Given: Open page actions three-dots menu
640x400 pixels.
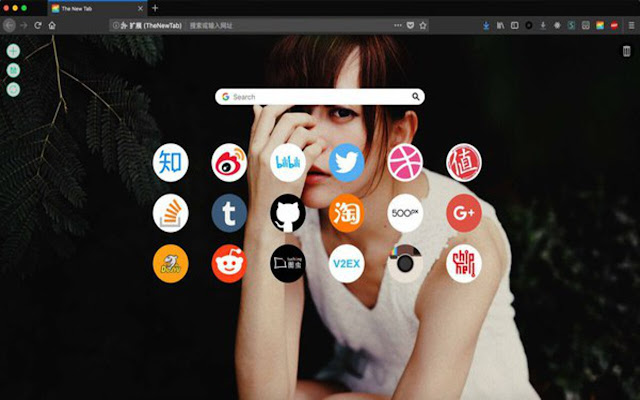Looking at the screenshot, I should pyautogui.click(x=398, y=25).
